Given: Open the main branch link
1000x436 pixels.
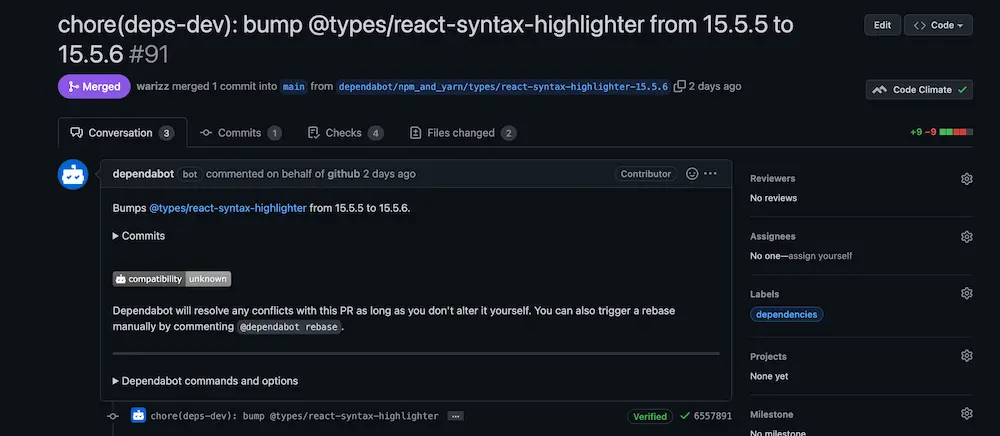Looking at the screenshot, I should tap(293, 87).
